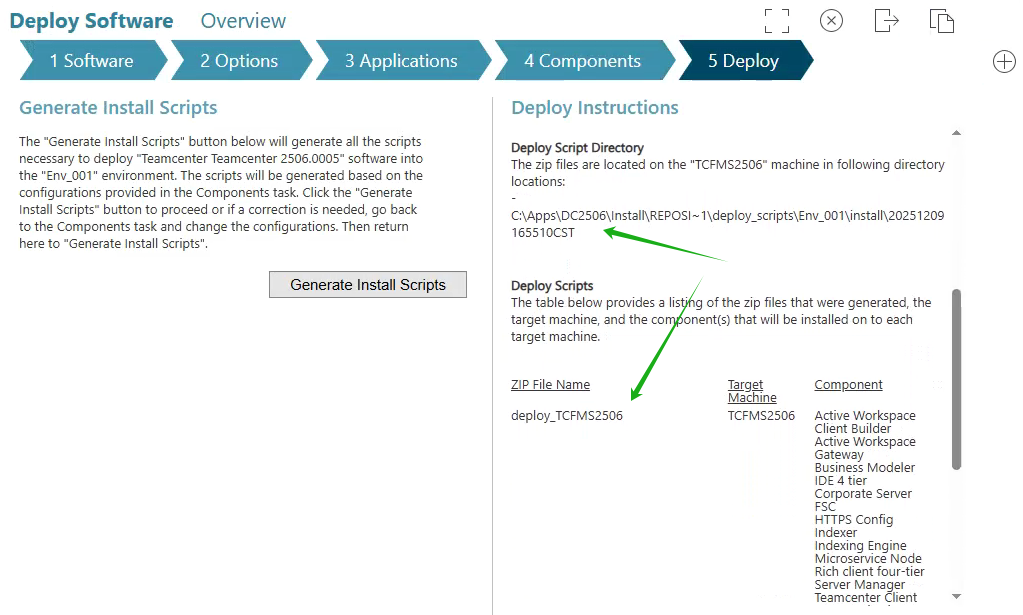Click the copy documents icon
This screenshot has height=615, width=1023.
[x=941, y=21]
